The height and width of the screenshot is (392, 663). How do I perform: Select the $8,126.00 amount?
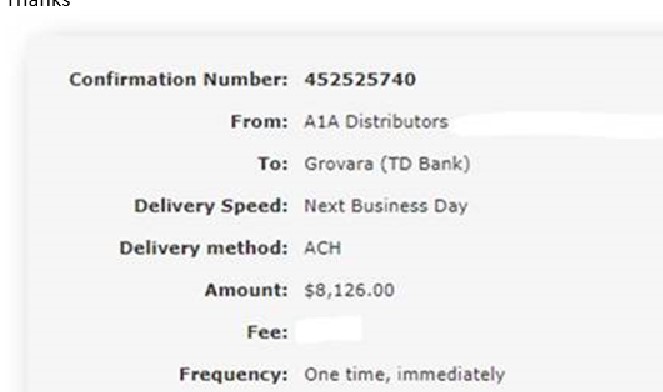tap(349, 291)
